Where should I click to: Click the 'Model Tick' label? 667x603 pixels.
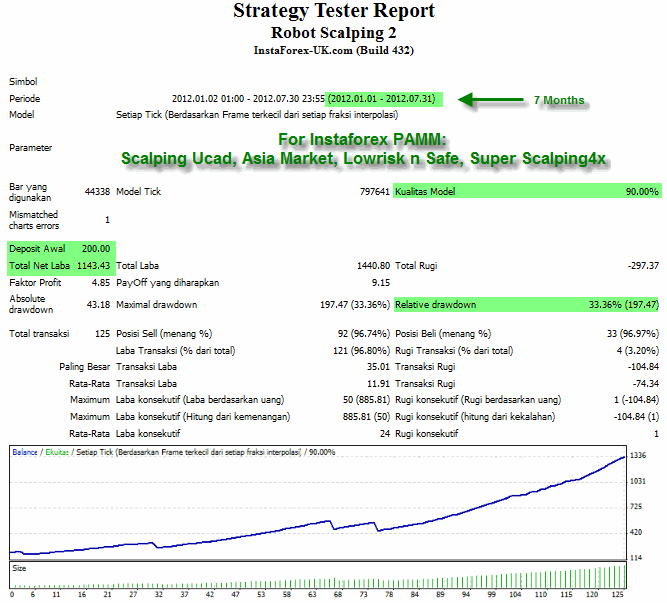point(139,192)
